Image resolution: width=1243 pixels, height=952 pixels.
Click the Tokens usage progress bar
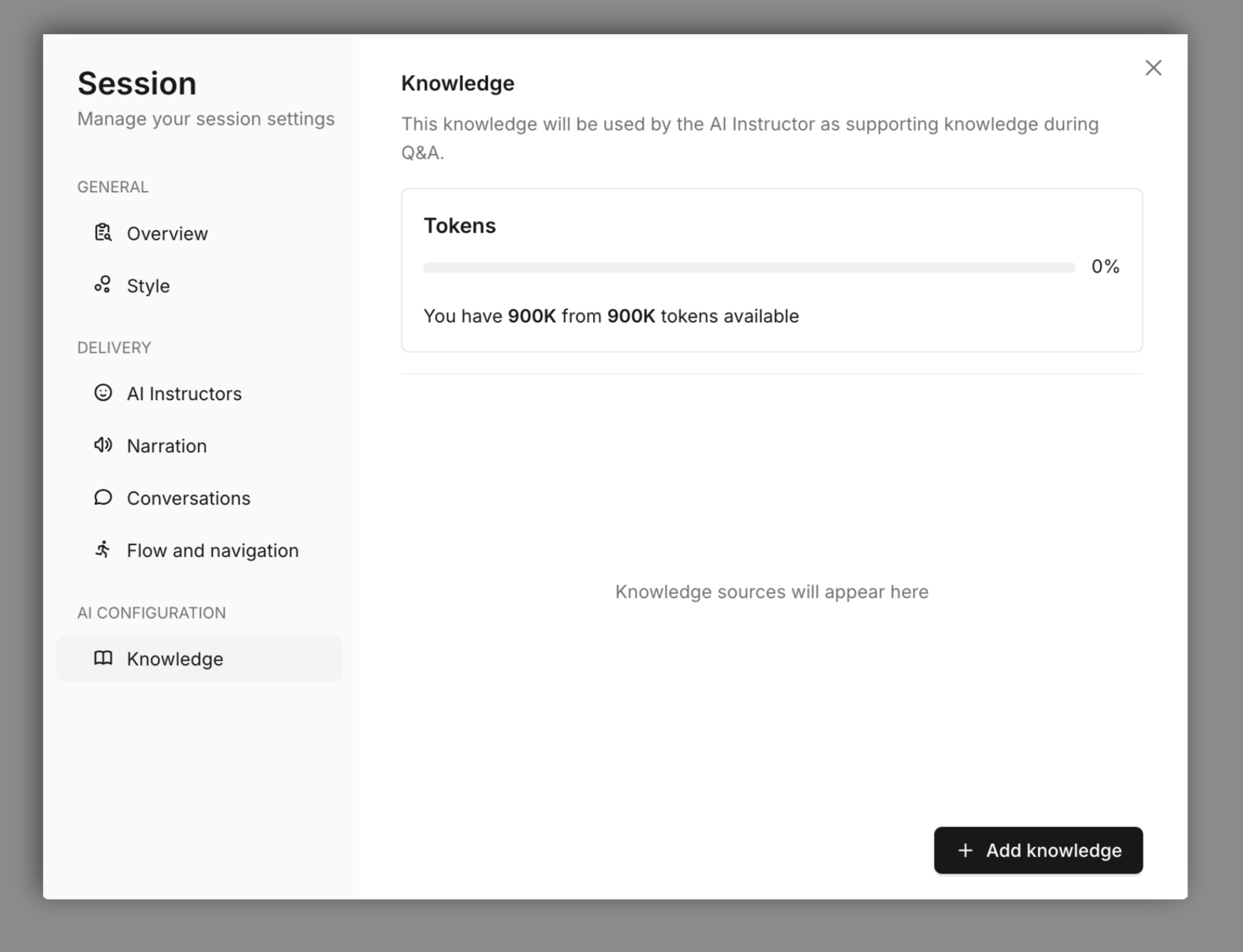(748, 267)
